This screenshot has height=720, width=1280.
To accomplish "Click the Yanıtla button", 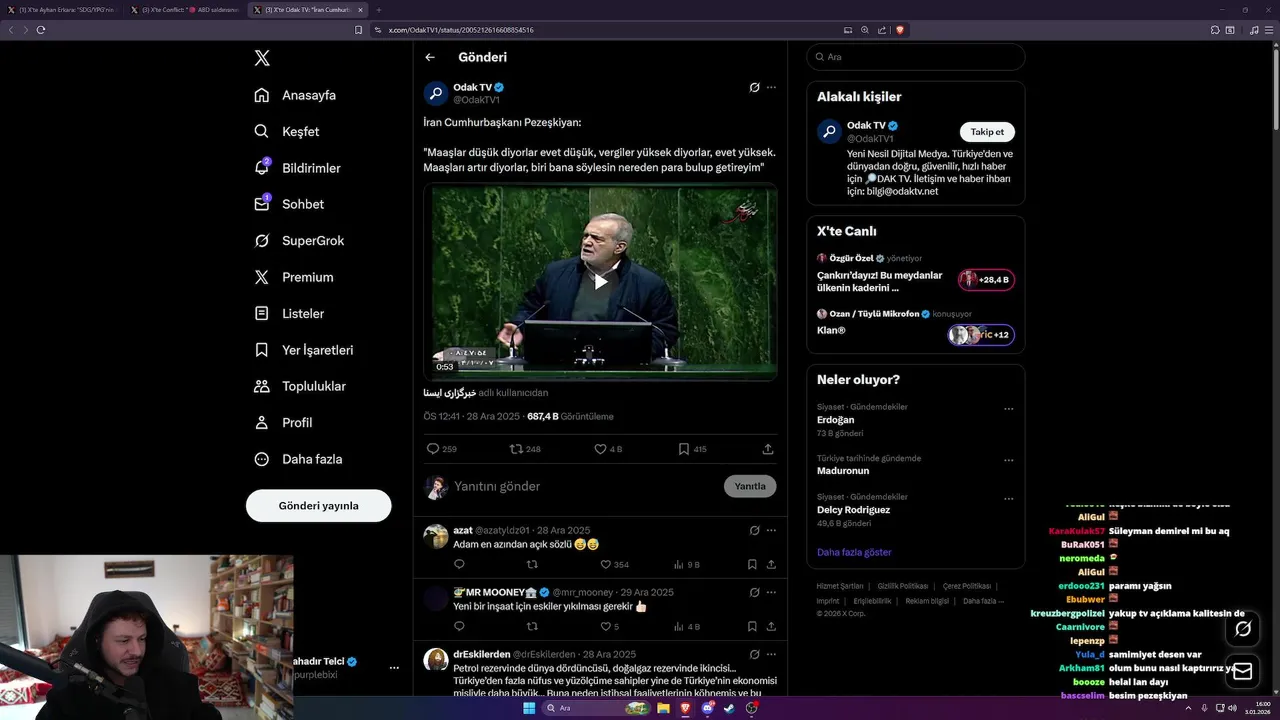I will coord(750,486).
